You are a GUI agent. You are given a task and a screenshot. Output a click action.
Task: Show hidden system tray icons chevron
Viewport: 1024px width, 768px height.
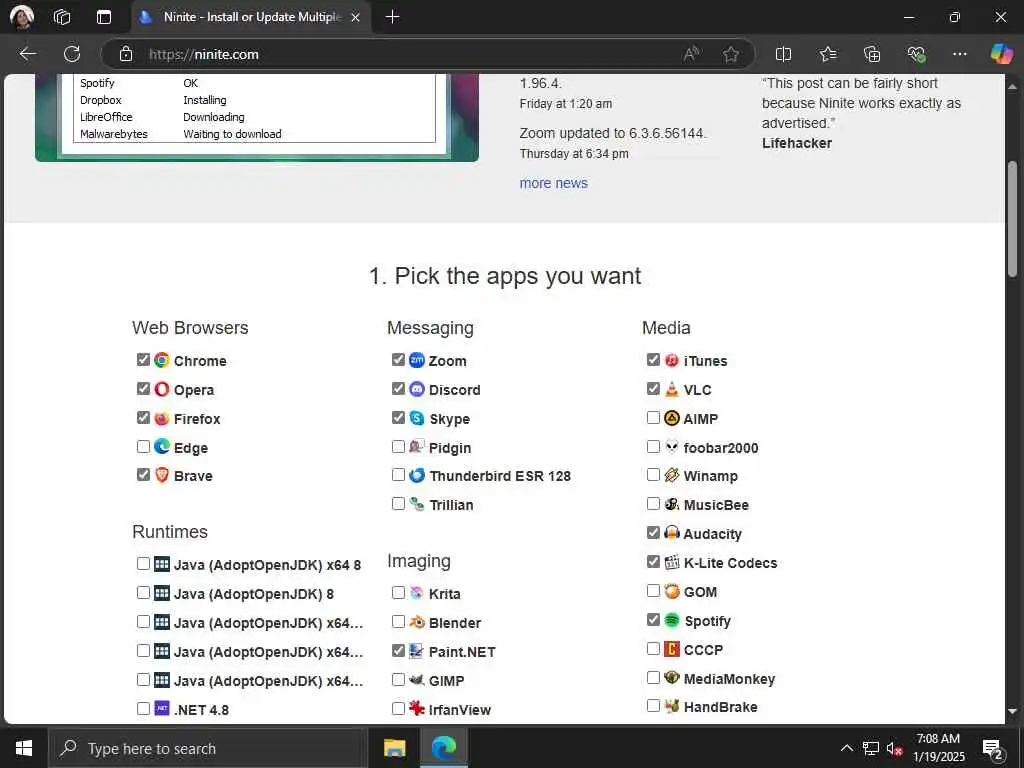click(x=846, y=748)
